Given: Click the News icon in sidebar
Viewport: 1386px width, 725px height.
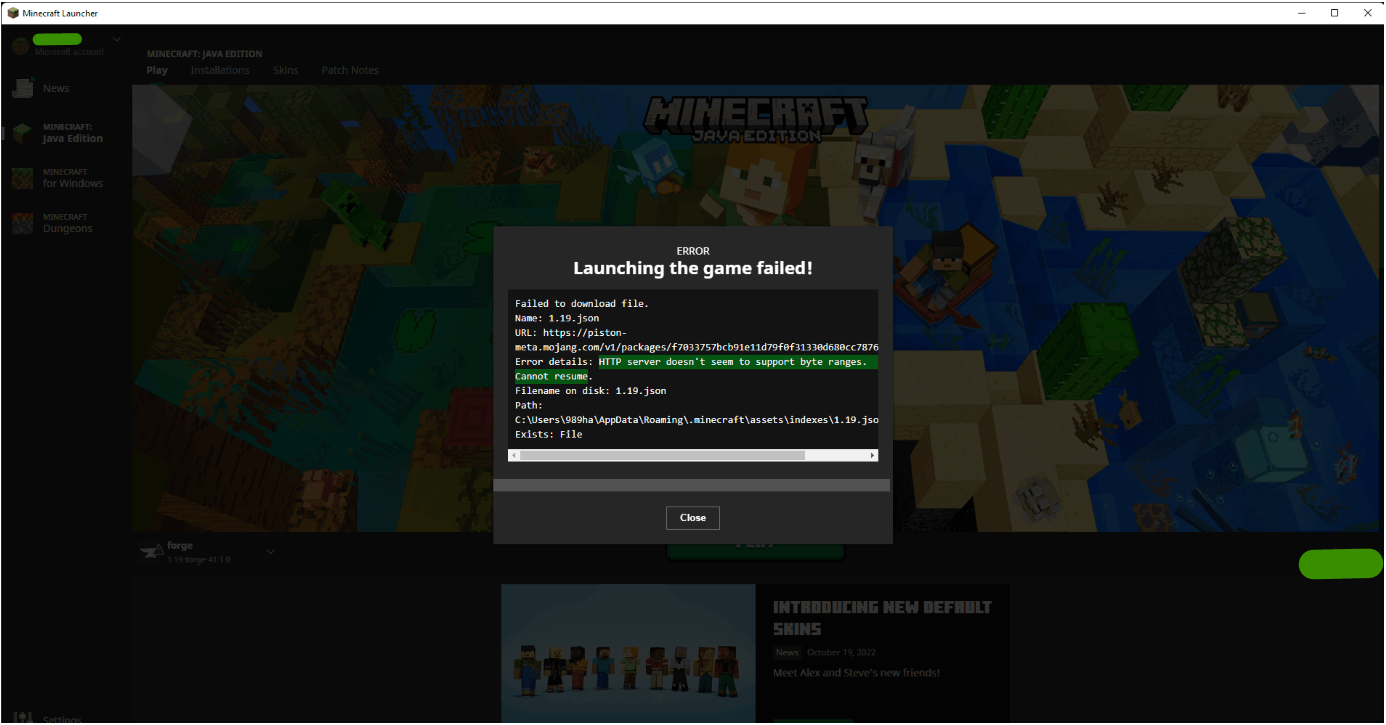Looking at the screenshot, I should [23, 88].
